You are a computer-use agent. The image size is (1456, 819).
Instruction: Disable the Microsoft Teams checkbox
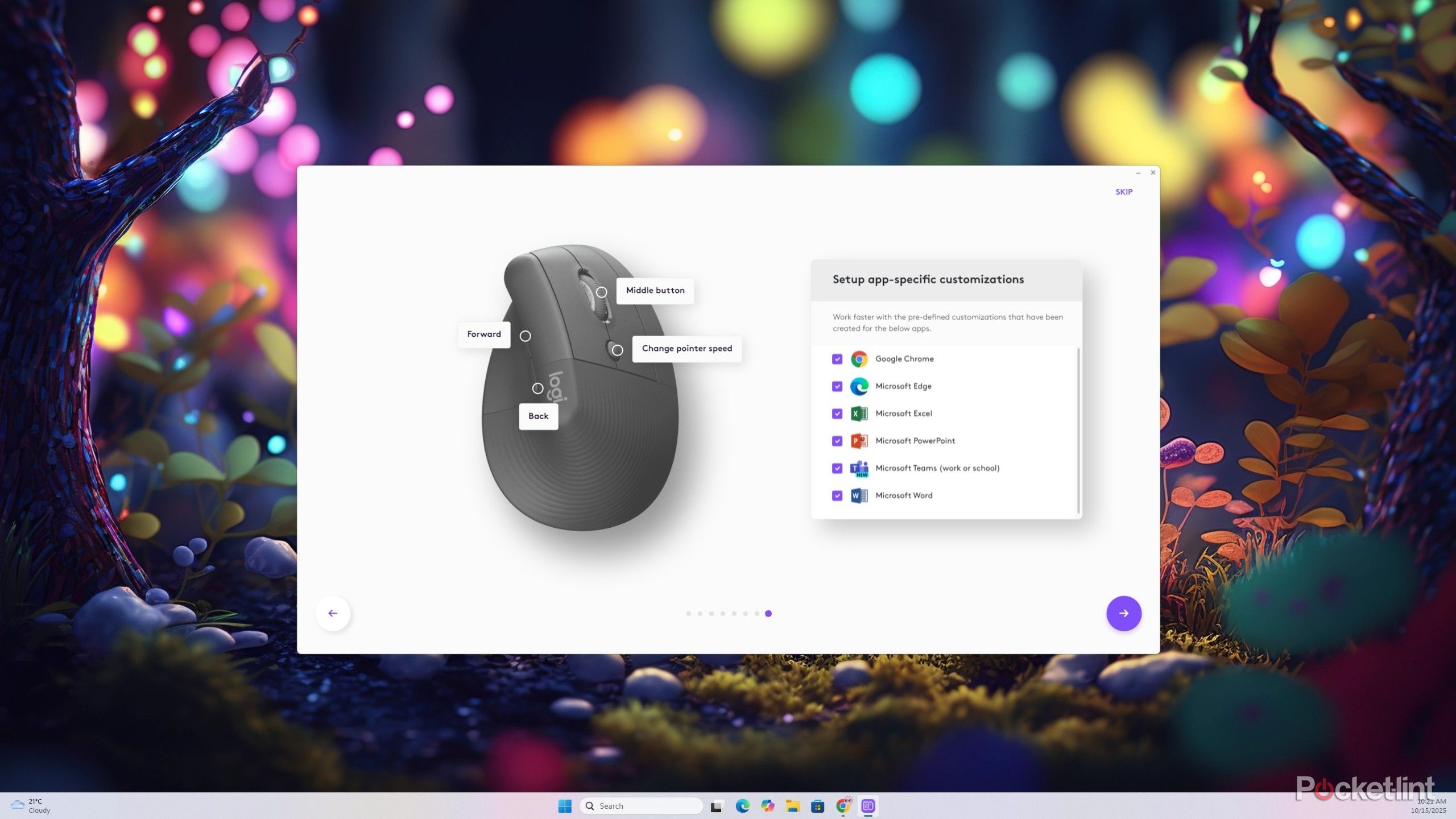point(837,468)
